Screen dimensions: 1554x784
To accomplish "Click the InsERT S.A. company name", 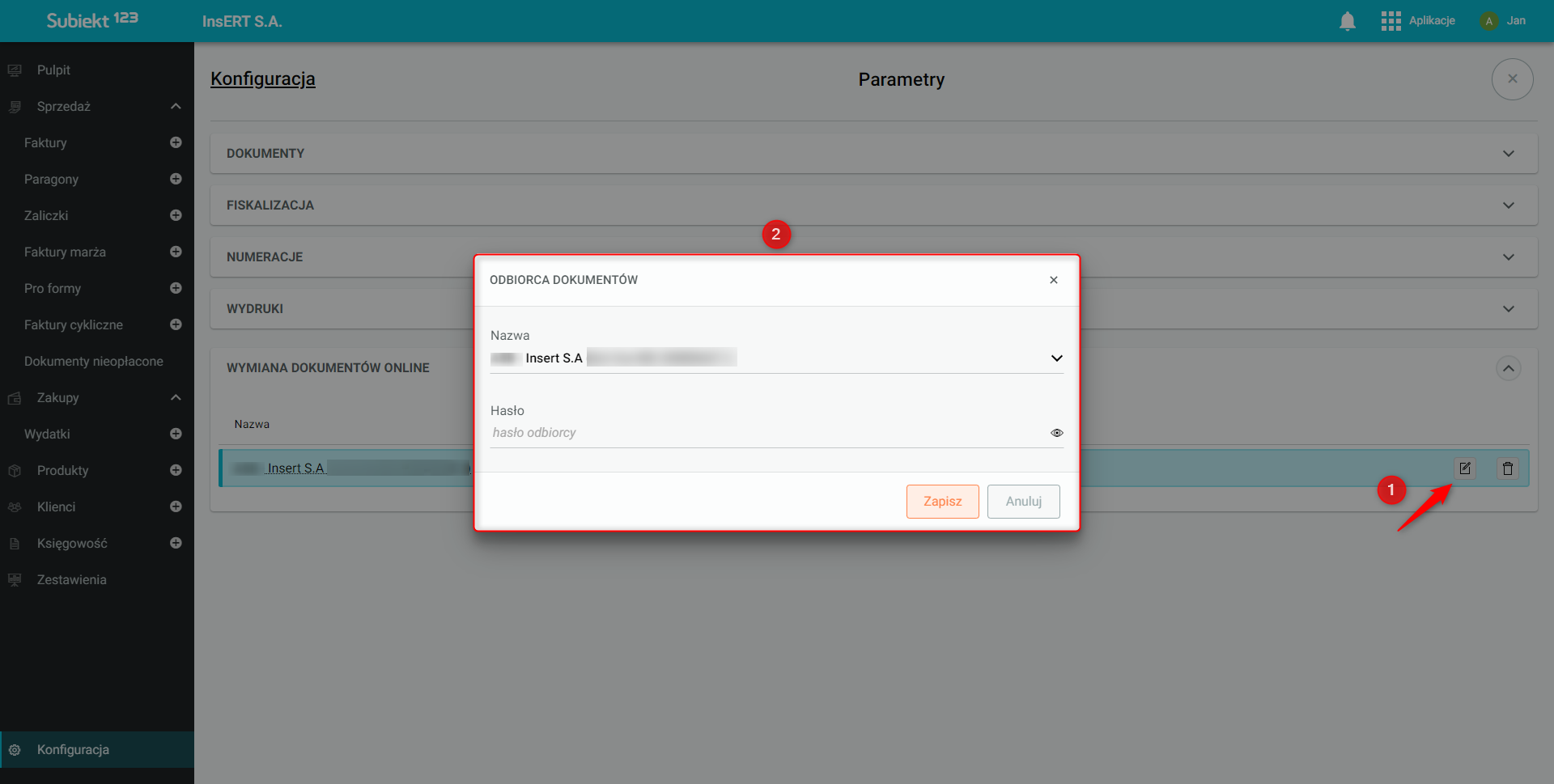I will tap(242, 22).
